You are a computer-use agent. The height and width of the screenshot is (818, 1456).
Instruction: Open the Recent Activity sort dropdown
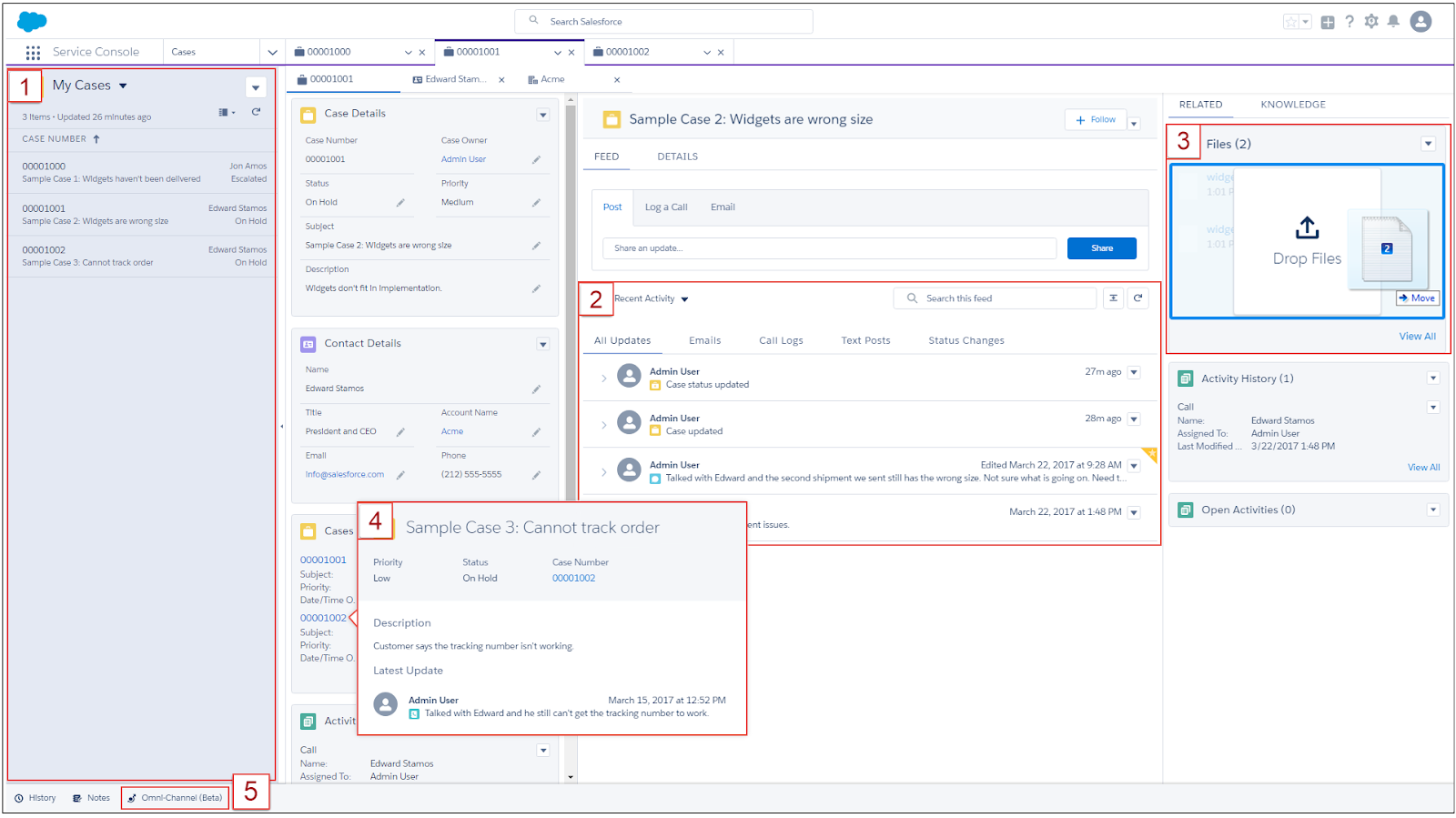coord(685,299)
